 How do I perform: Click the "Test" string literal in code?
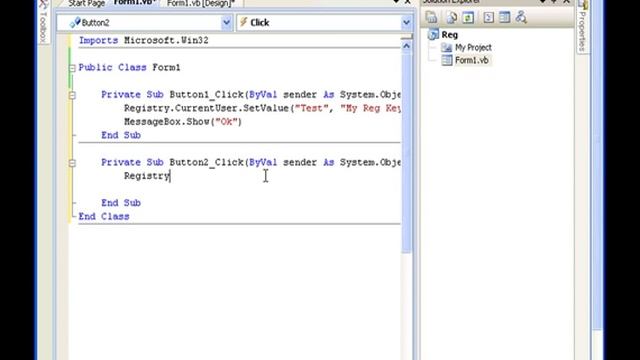pos(311,108)
